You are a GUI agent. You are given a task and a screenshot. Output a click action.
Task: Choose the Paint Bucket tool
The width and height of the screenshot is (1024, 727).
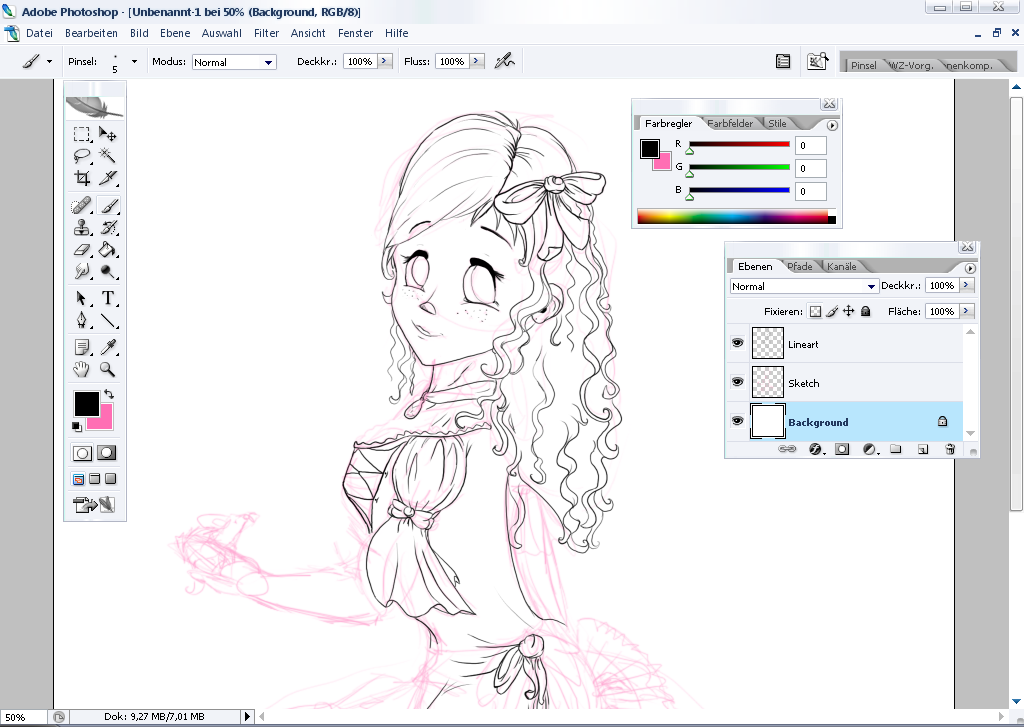point(108,250)
